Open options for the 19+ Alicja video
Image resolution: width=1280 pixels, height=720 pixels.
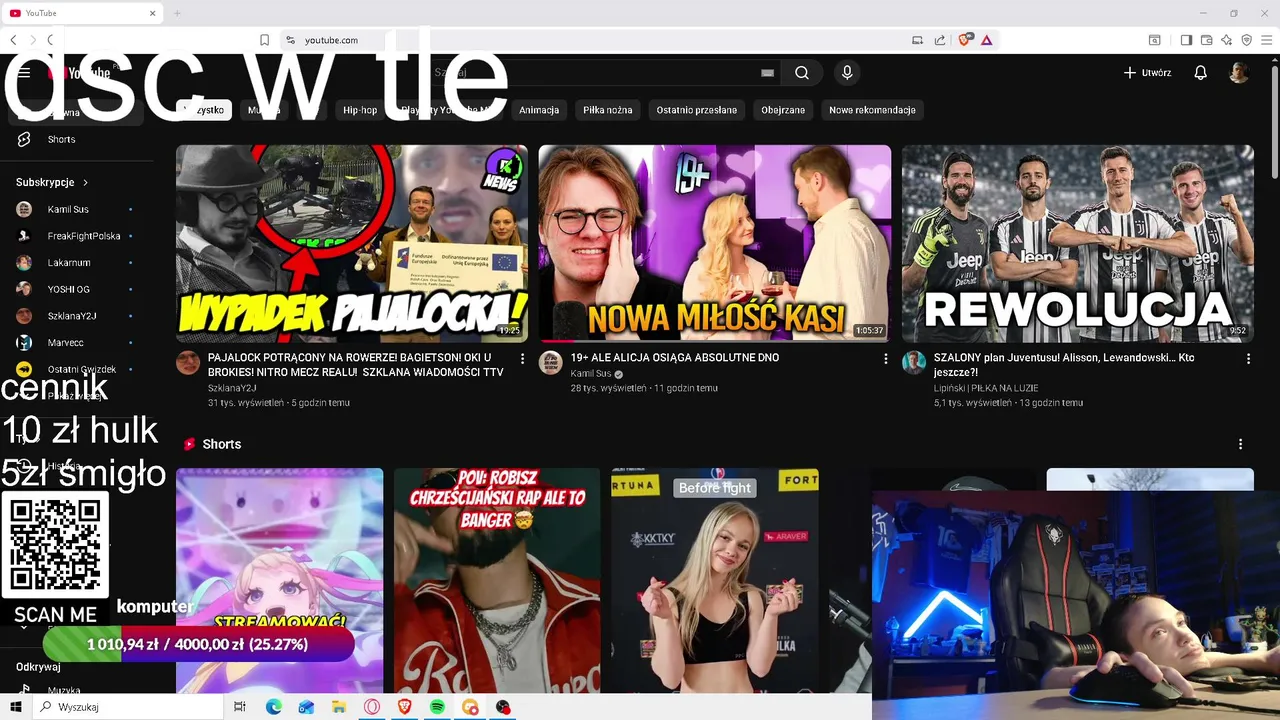pos(885,358)
